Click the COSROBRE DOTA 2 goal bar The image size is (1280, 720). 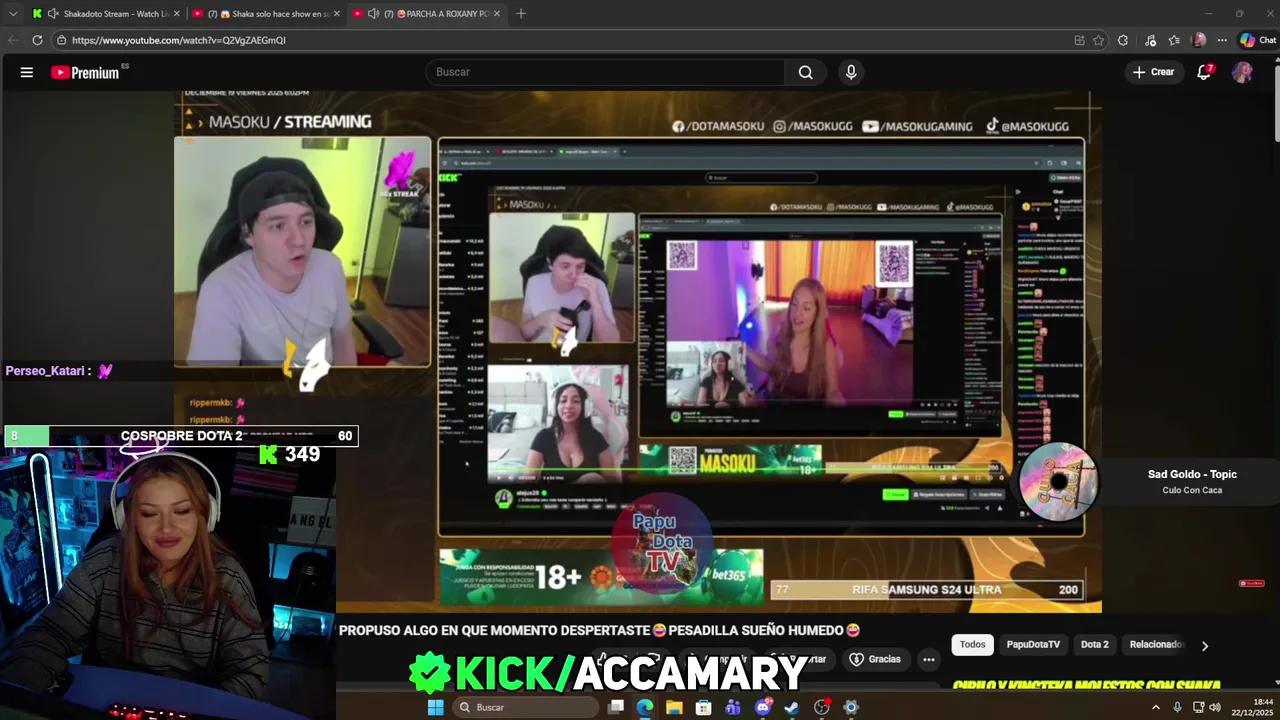click(x=181, y=436)
